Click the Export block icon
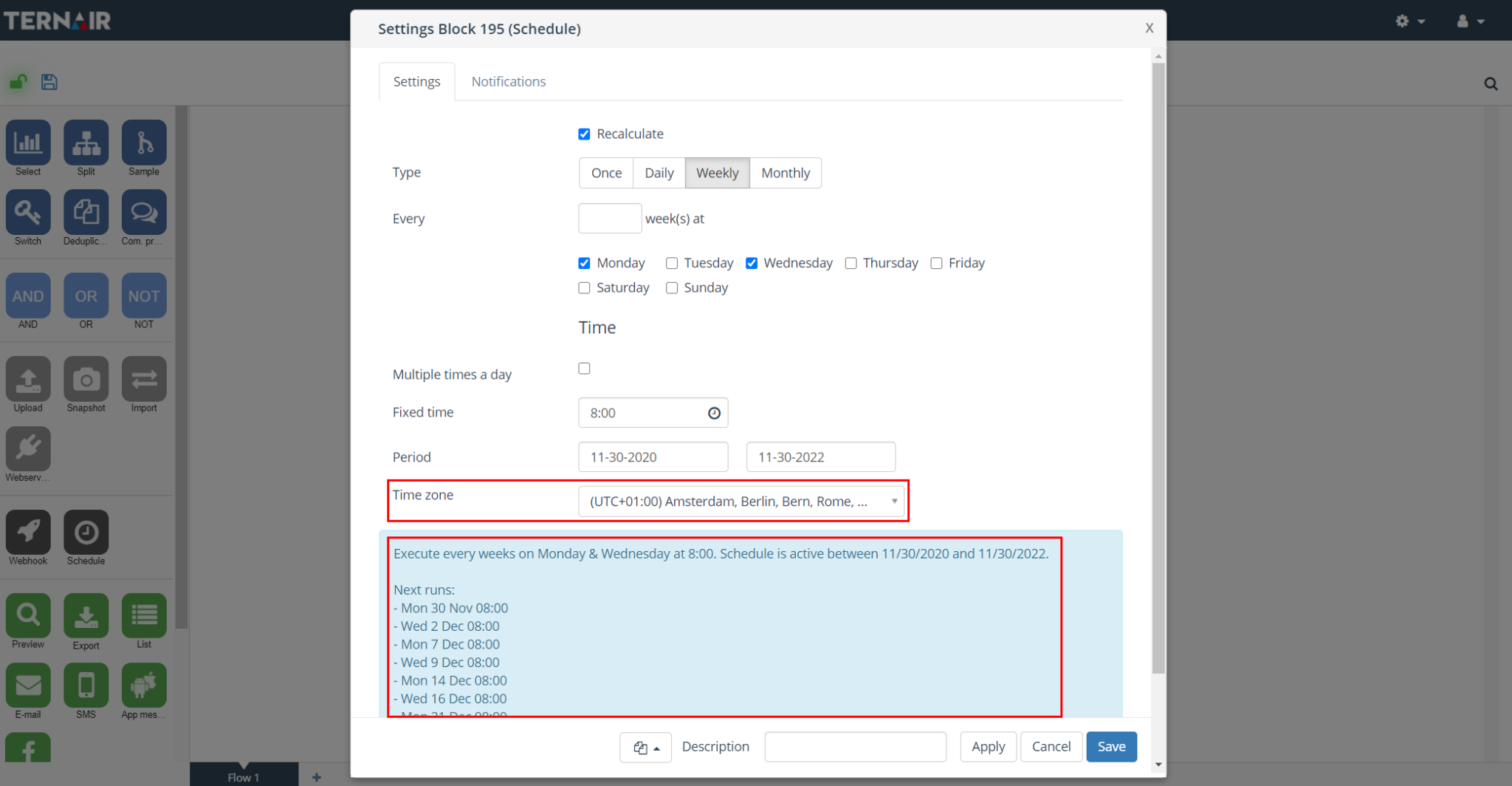 (86, 616)
